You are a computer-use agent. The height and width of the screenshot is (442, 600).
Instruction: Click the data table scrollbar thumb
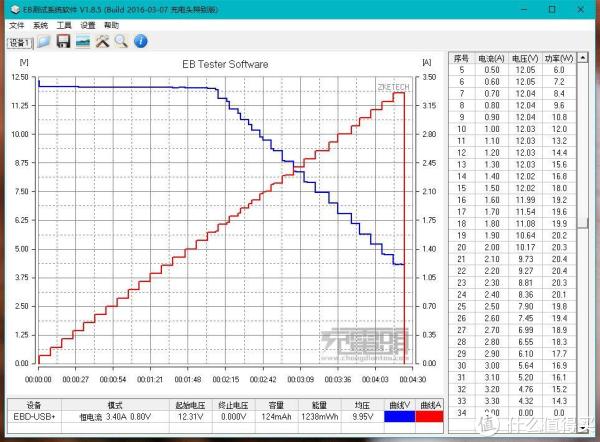click(582, 223)
